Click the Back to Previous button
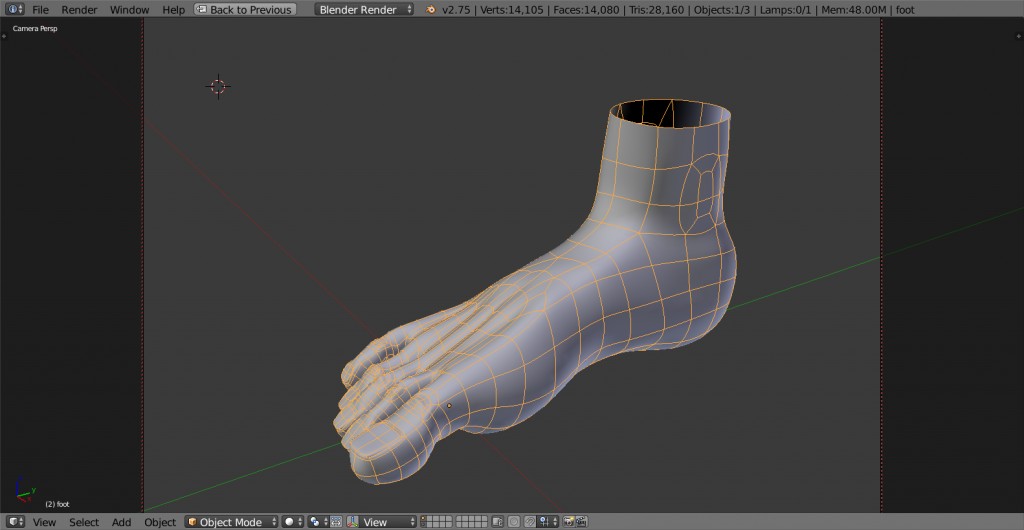Image resolution: width=1024 pixels, height=530 pixels. 245,10
